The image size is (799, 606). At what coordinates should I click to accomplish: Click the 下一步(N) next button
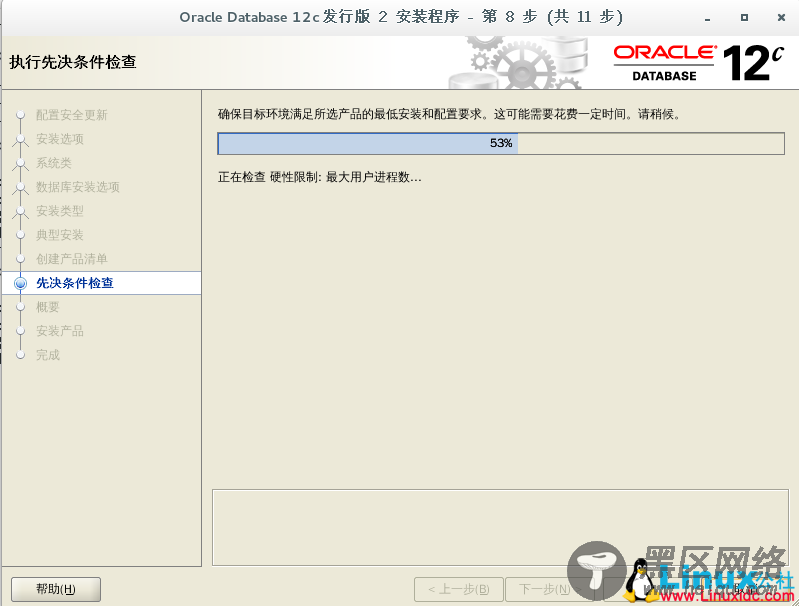click(x=549, y=589)
